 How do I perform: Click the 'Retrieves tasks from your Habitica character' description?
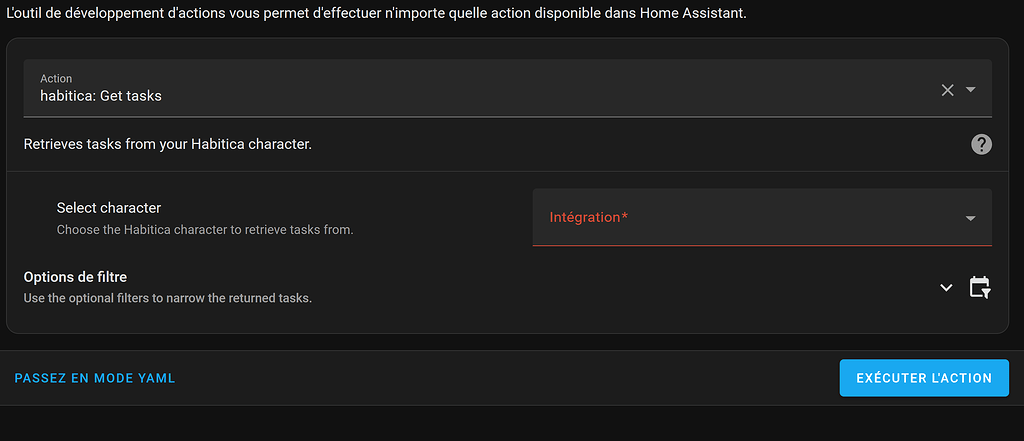(x=168, y=144)
